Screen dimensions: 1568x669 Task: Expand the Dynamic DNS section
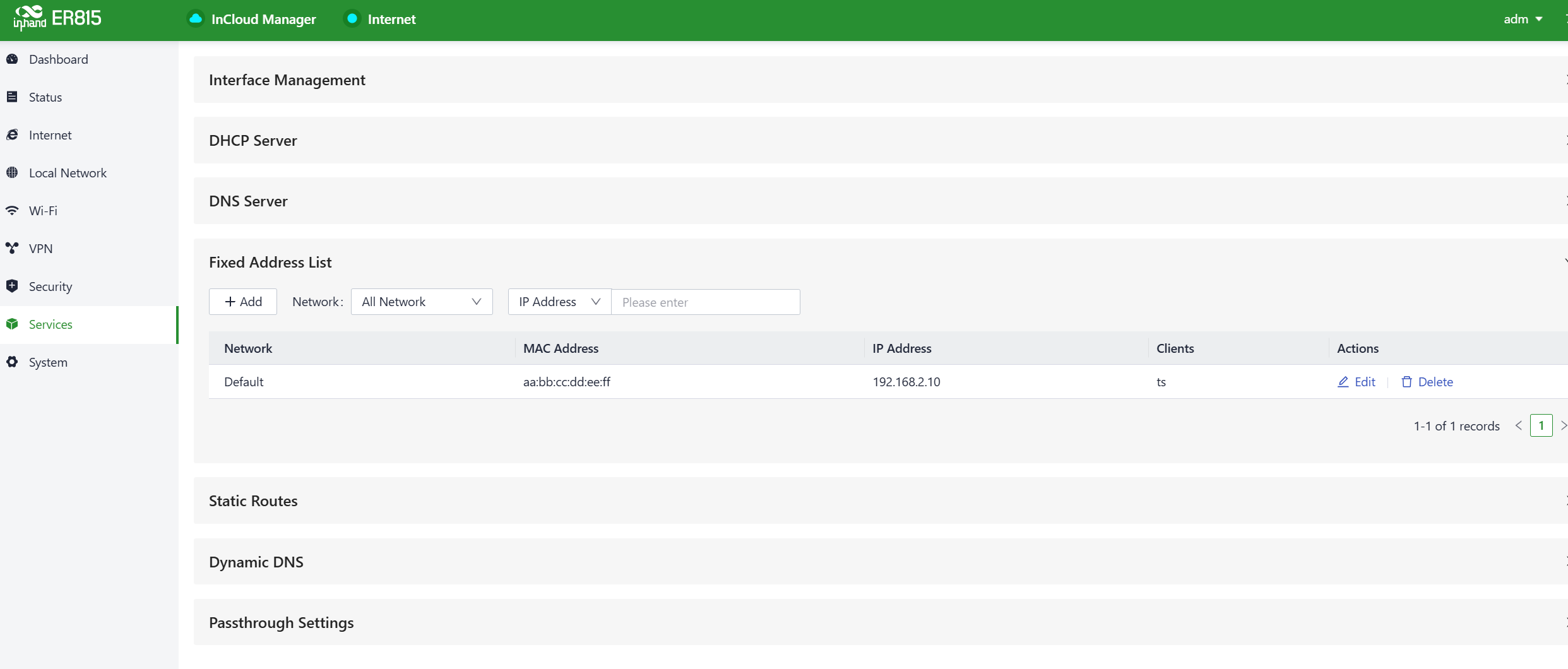[256, 562]
